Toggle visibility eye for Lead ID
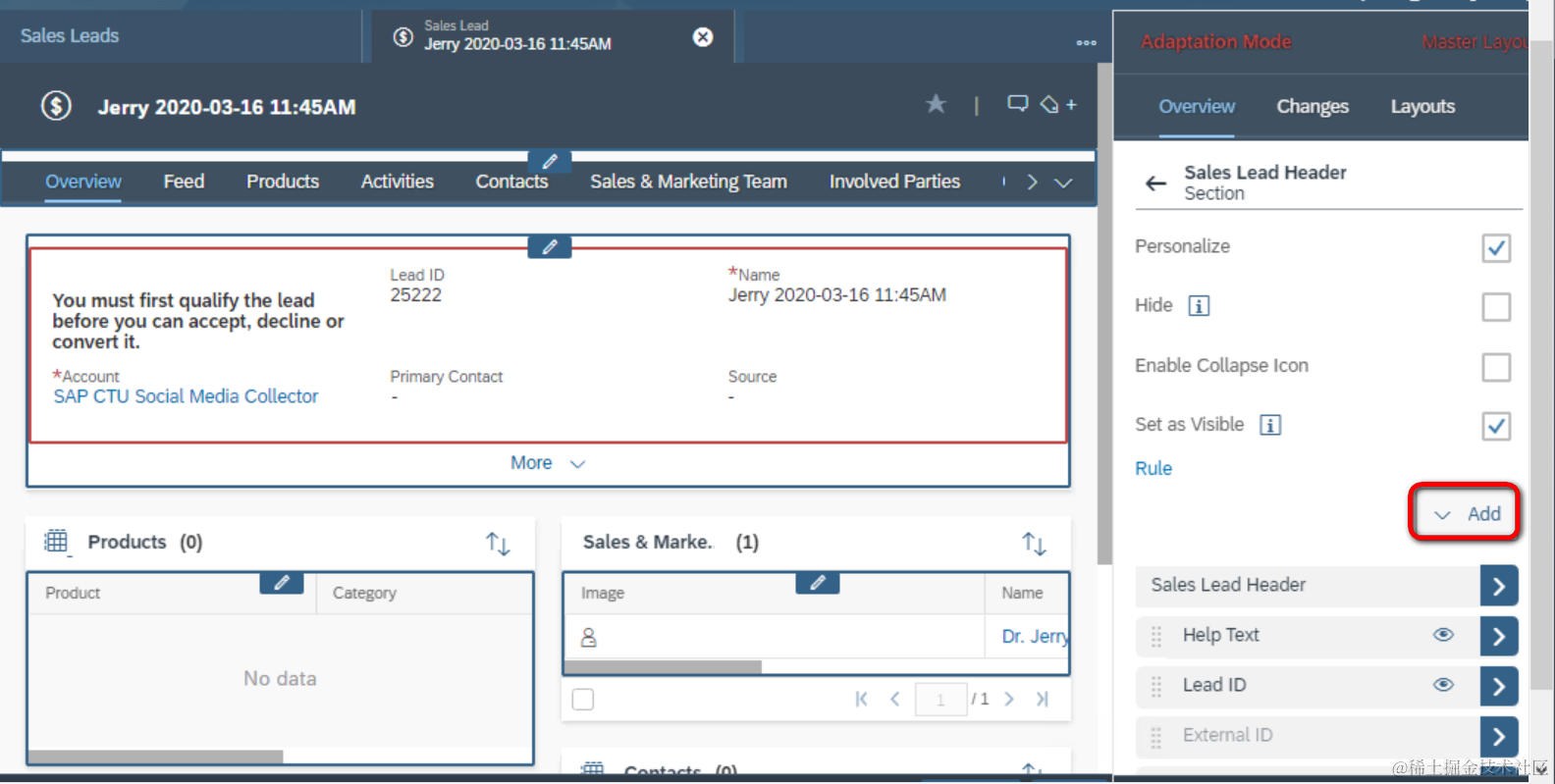Screen dimensions: 1555x784 pos(1443,685)
